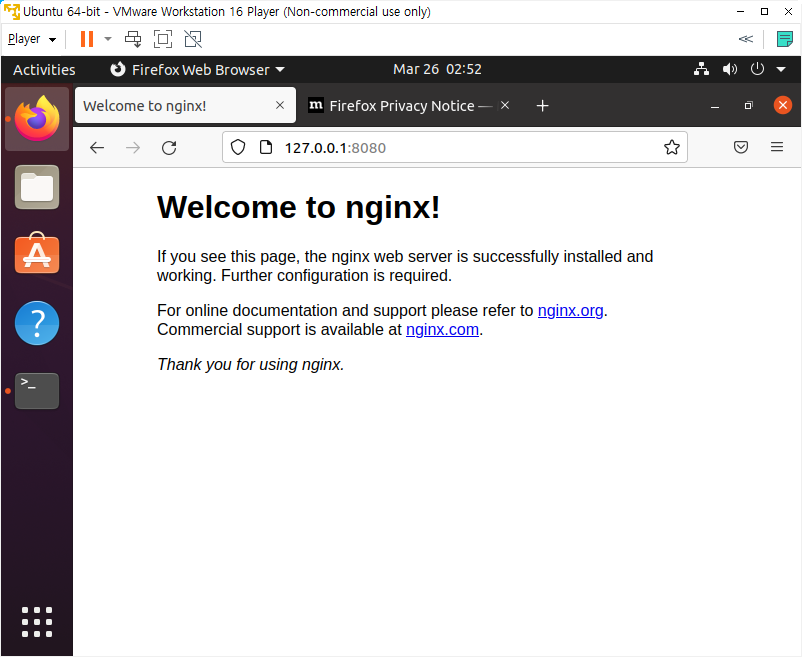
Task: Click the volume speaker icon
Action: pos(729,69)
